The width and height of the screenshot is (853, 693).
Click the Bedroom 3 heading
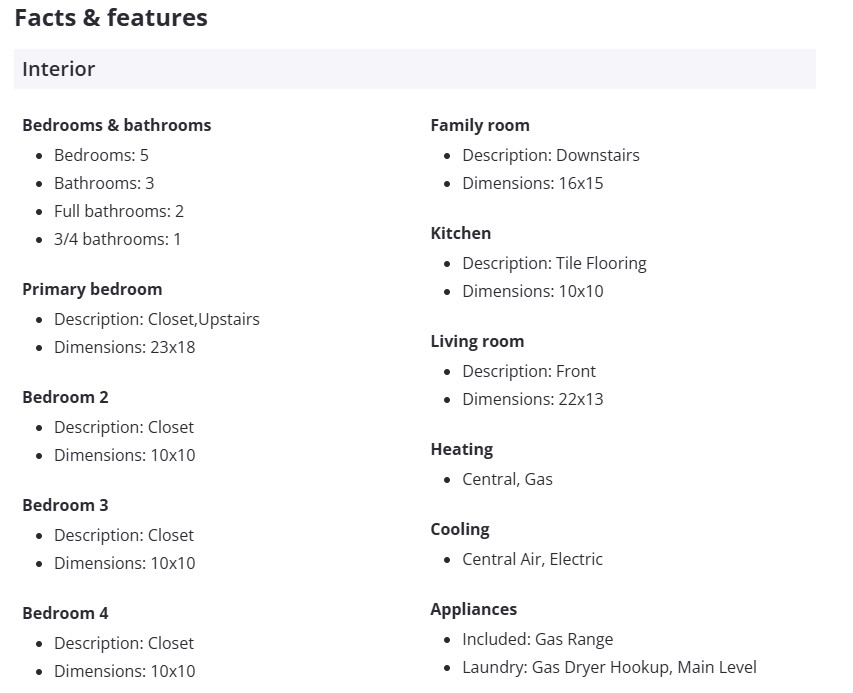pyautogui.click(x=65, y=505)
